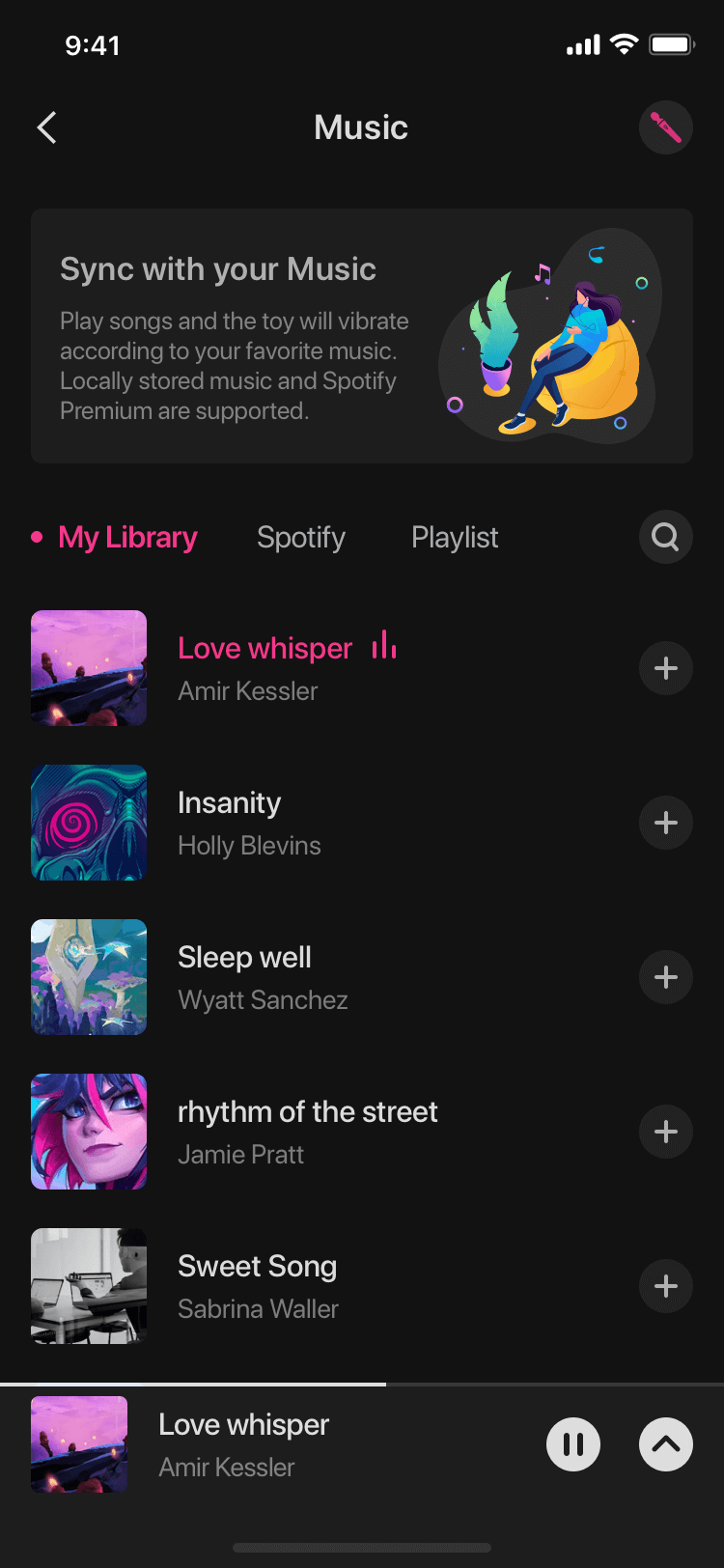Expand the now playing bar chevron

[665, 1444]
